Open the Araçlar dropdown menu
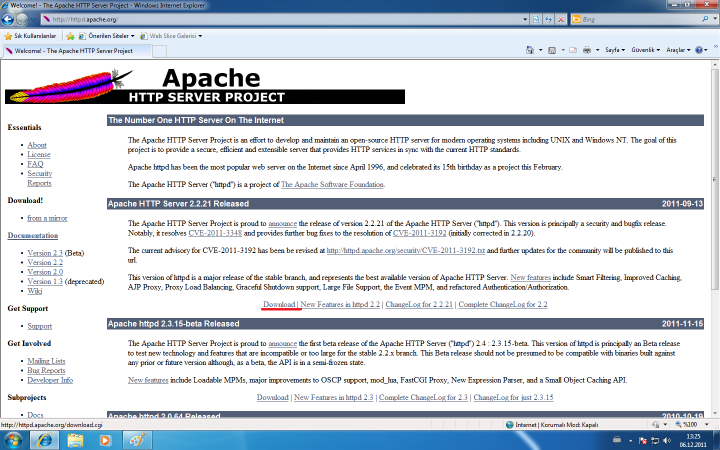Screen dimensions: 720x450 (x=679, y=50)
